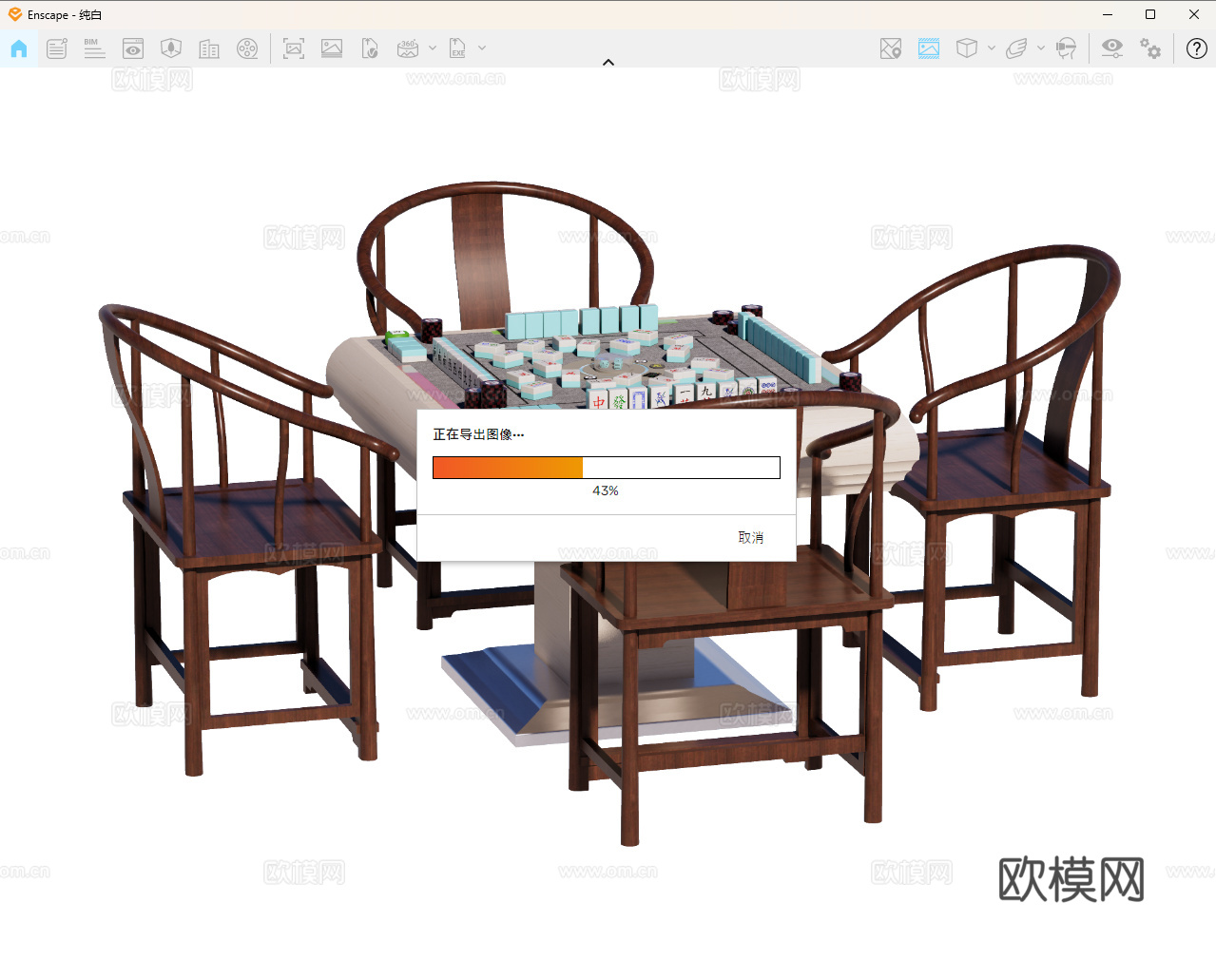
Task: Click 取消 to cancel the export
Action: [751, 538]
